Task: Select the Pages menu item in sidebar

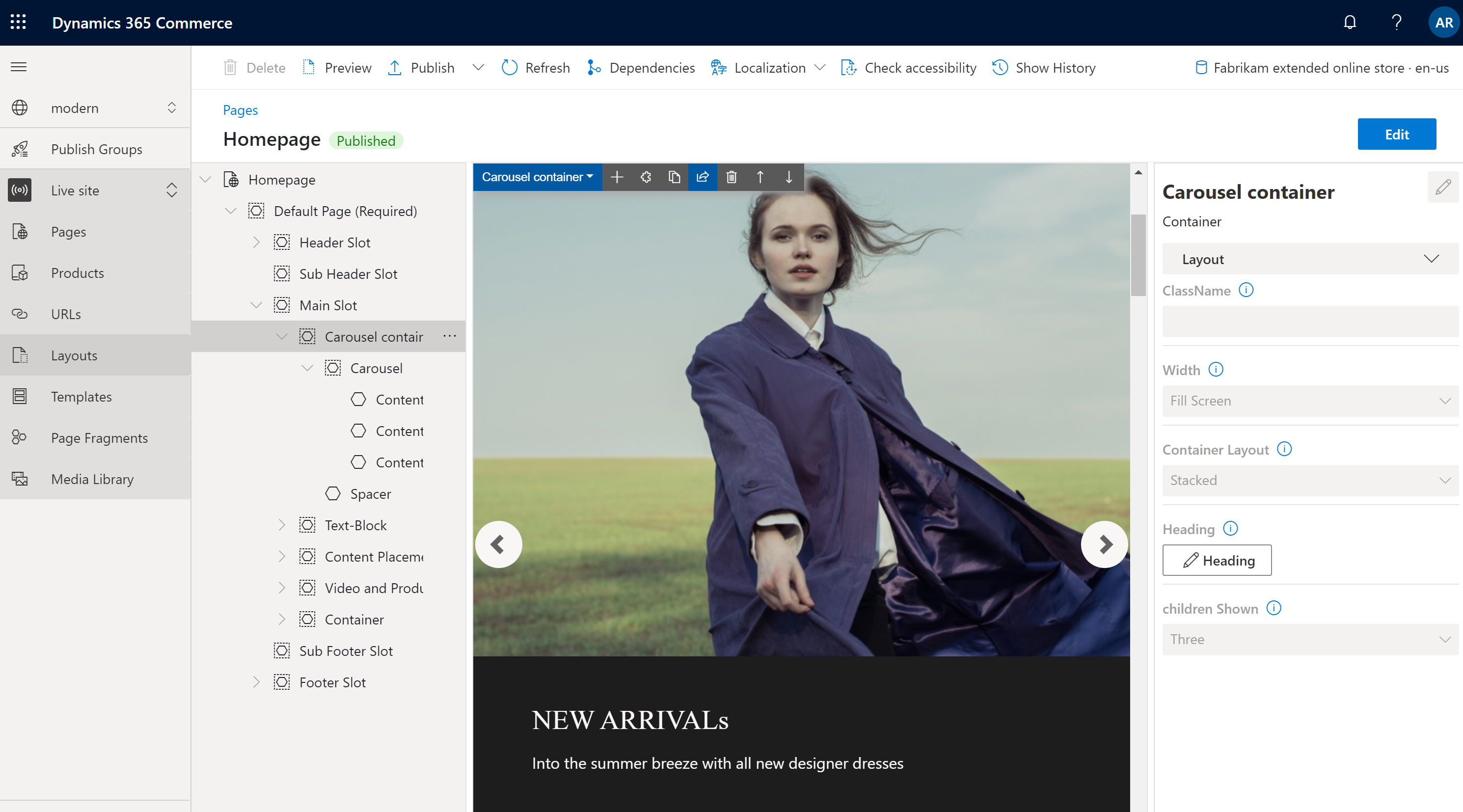Action: 68,231
